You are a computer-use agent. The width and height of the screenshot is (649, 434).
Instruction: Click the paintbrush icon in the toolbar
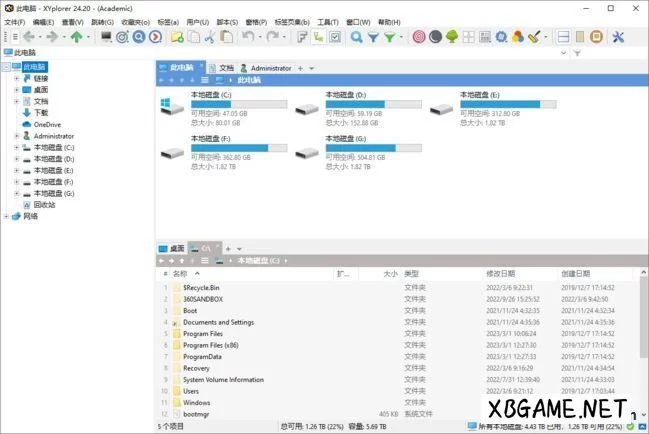pos(534,37)
